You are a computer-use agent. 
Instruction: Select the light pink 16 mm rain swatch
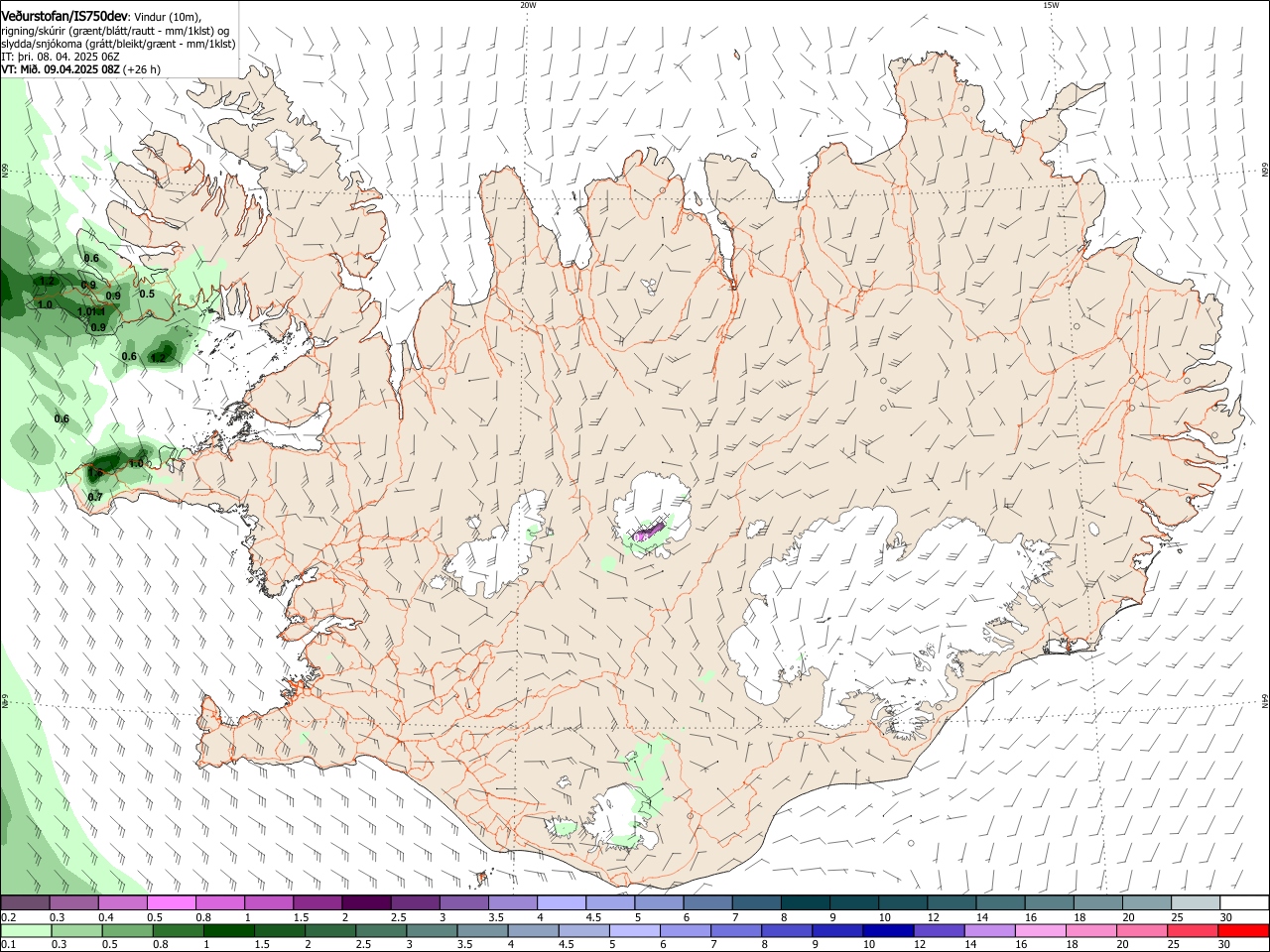[x=1041, y=931]
